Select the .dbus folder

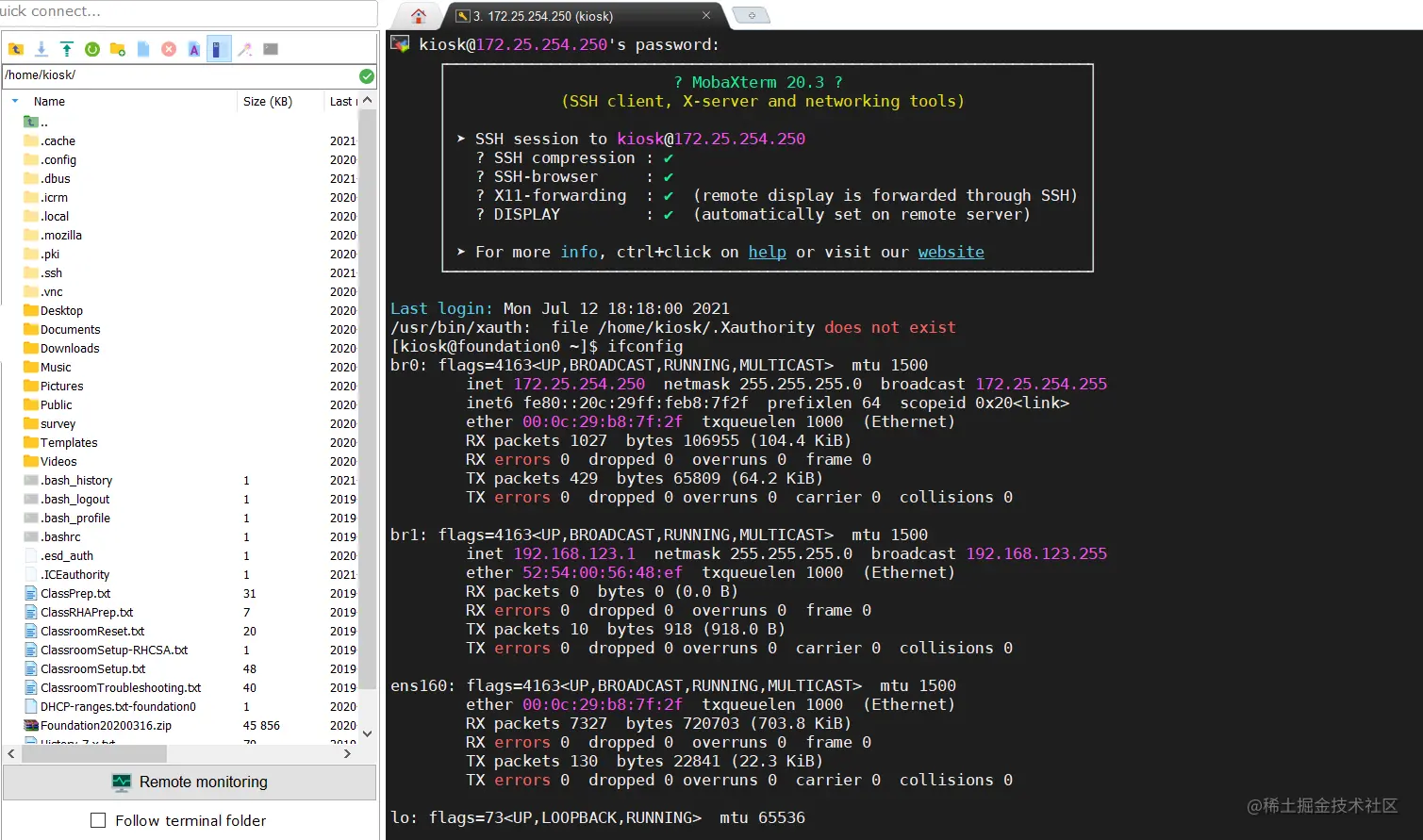(47, 178)
